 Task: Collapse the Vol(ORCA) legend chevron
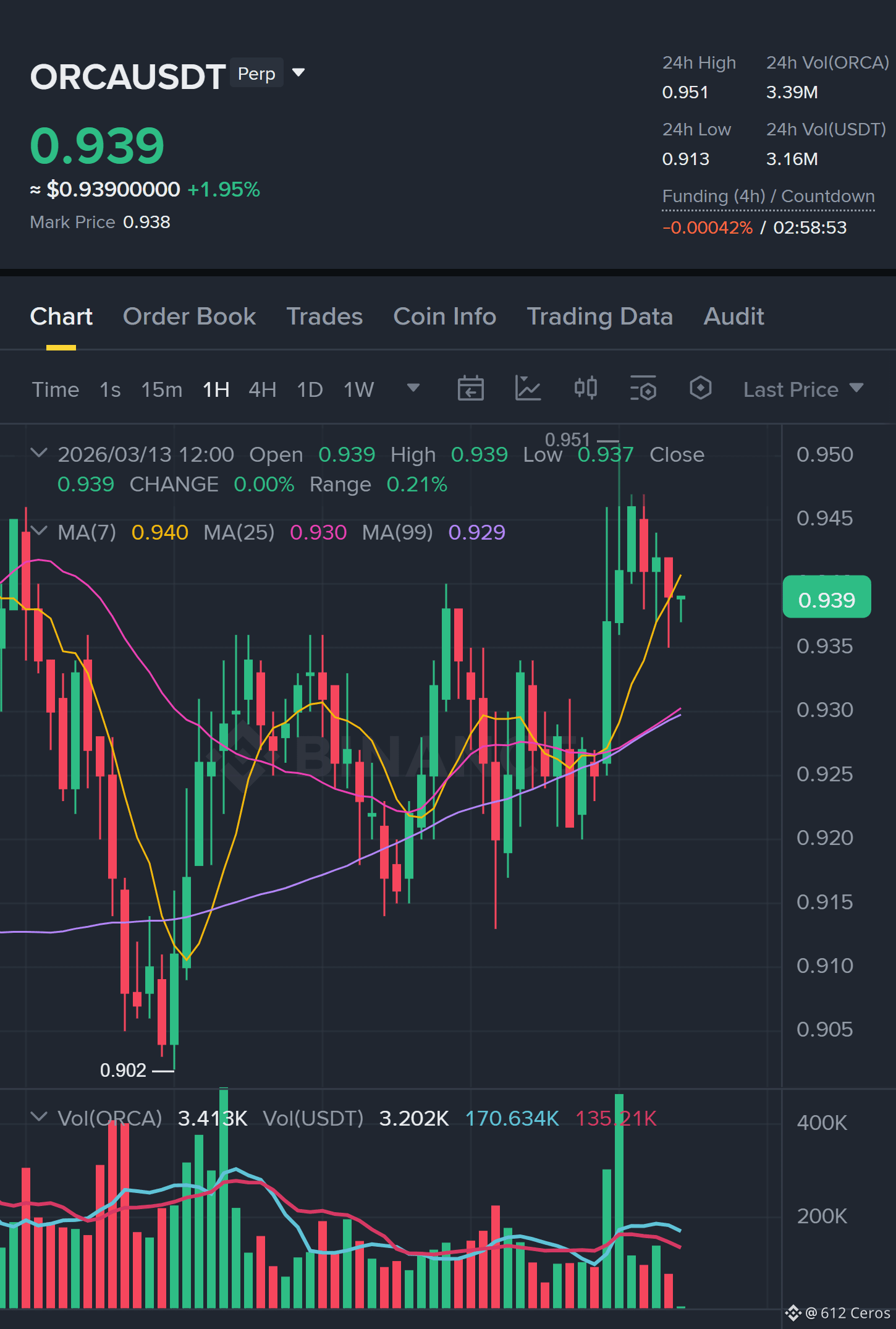[39, 1117]
